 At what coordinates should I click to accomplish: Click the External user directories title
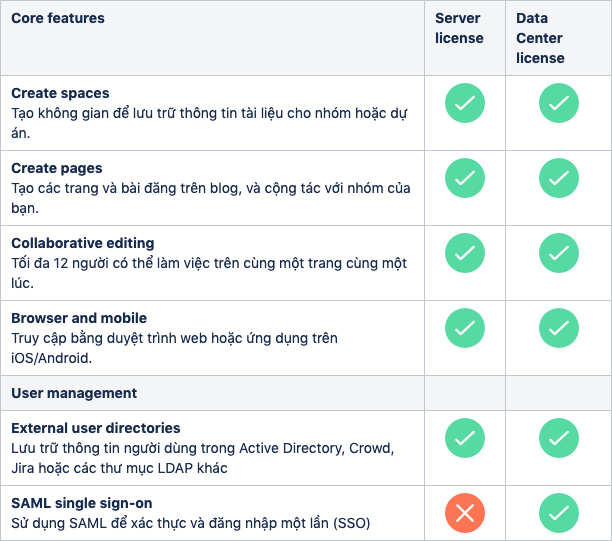pos(96,428)
